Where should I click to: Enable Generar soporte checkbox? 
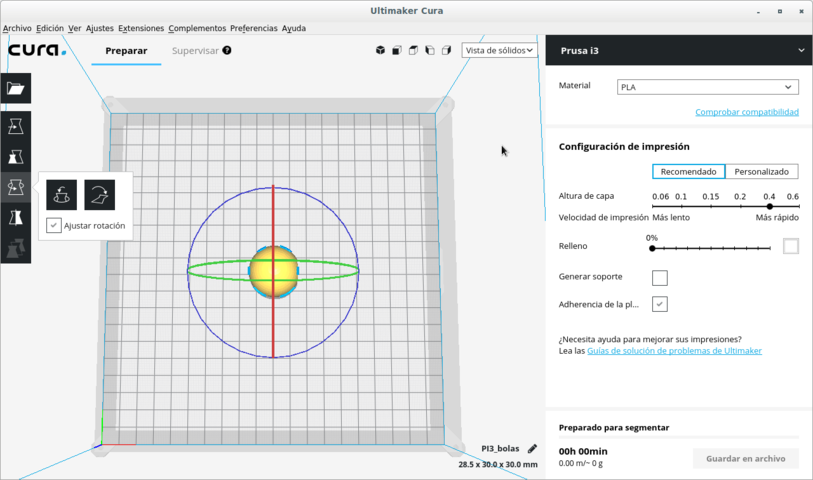pyautogui.click(x=660, y=278)
